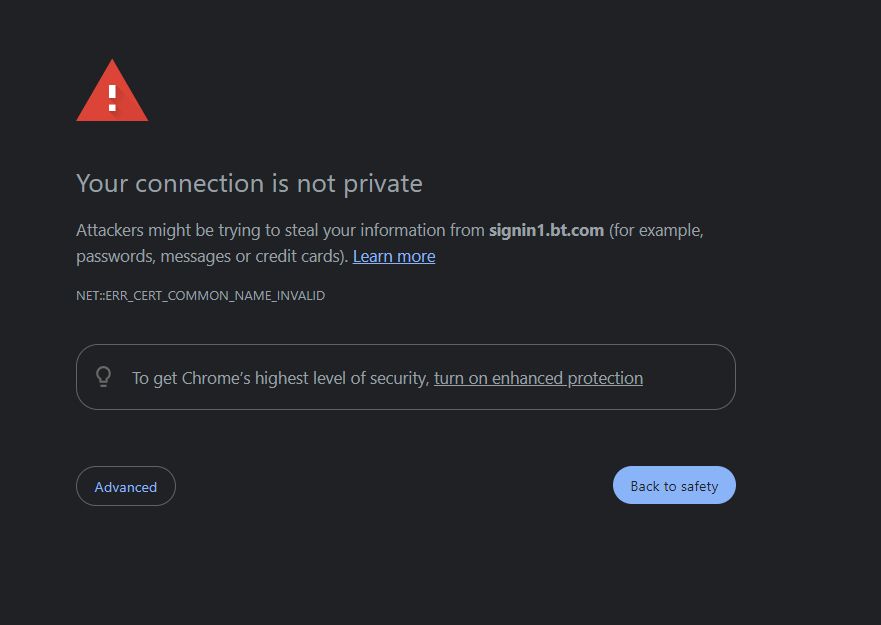Open the Learn more link
This screenshot has height=625, width=881.
[393, 256]
